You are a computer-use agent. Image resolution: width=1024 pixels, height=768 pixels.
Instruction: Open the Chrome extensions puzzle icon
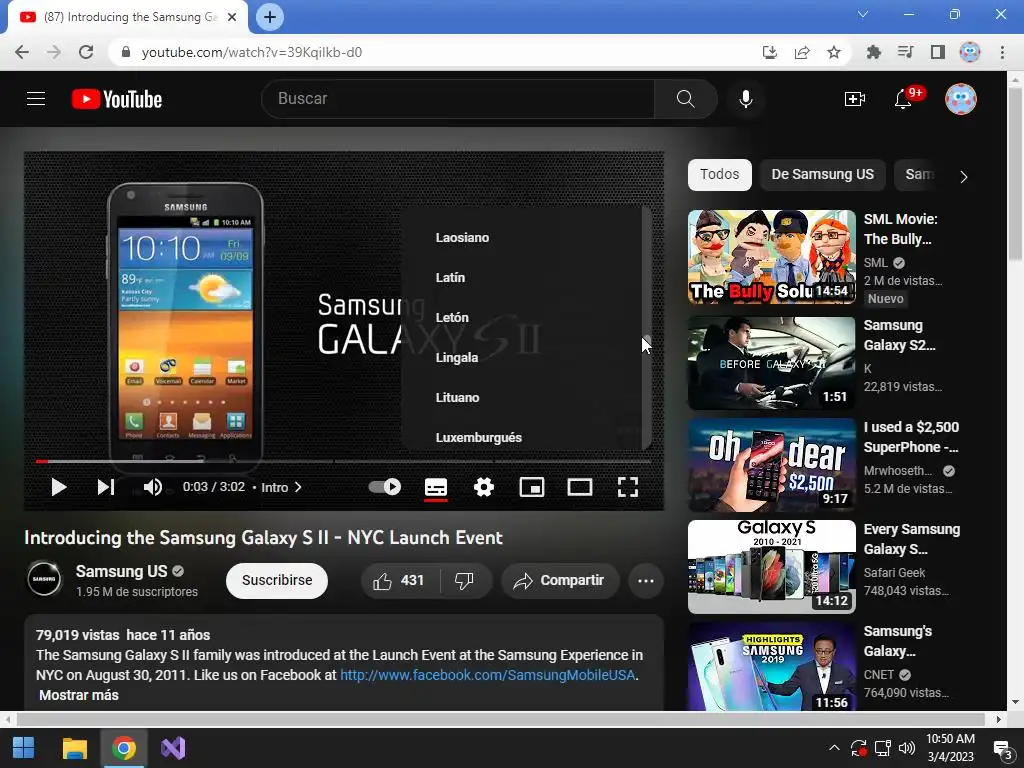[x=874, y=52]
